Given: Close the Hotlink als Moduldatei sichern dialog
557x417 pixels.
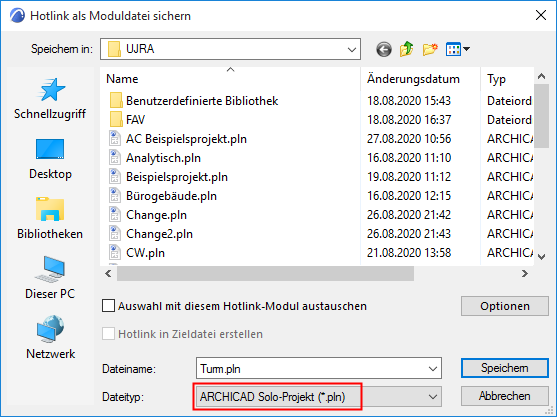Looking at the screenshot, I should click(x=541, y=16).
